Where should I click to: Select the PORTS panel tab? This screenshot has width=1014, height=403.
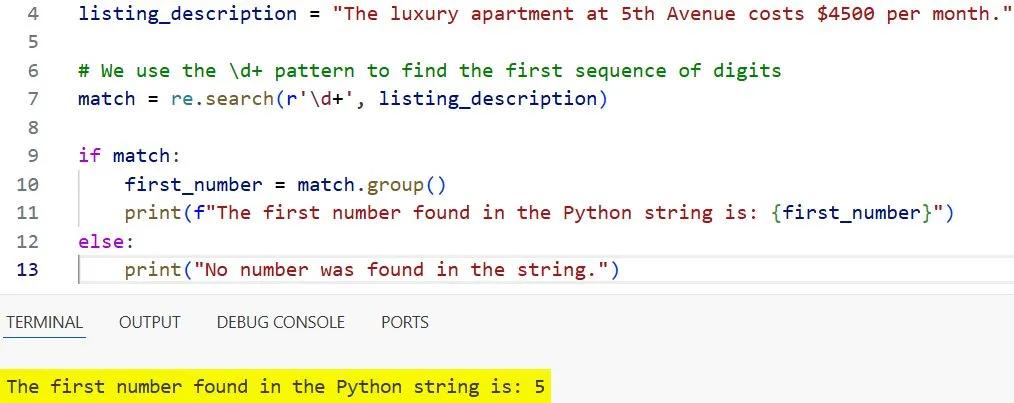[404, 322]
